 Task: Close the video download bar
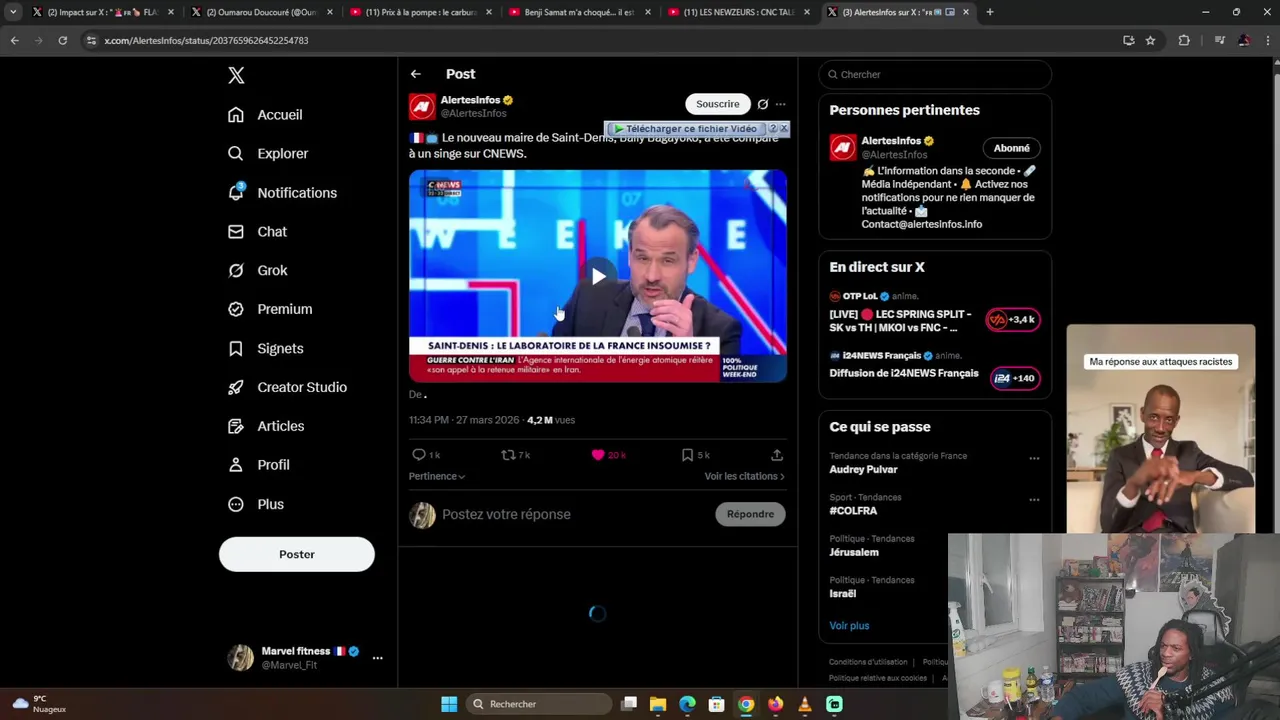click(784, 129)
